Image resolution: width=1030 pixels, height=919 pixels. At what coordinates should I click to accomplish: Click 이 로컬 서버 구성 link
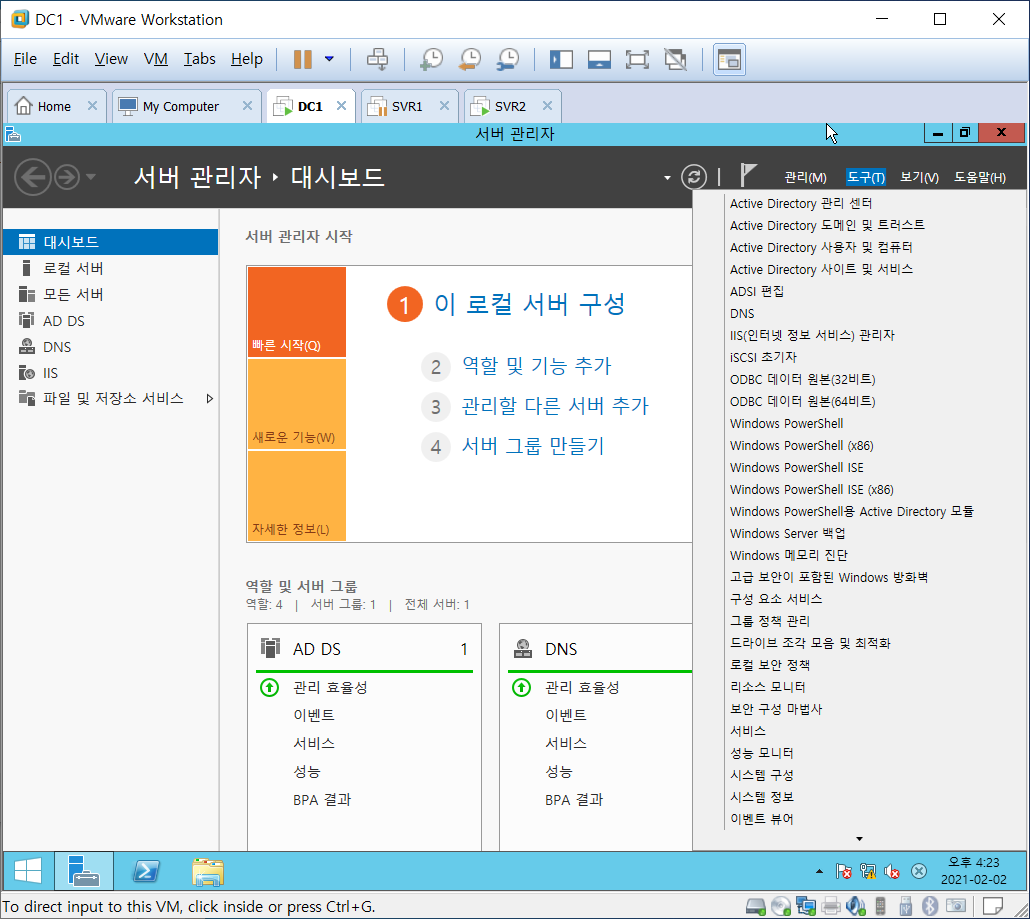point(529,304)
